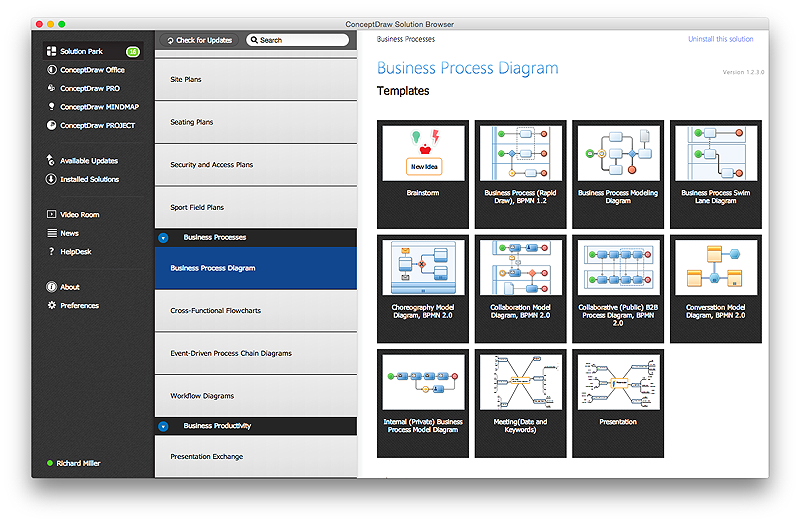The image size is (800, 523).
Task: Click the ConceptDraw PROJECT icon
Action: pos(51,125)
